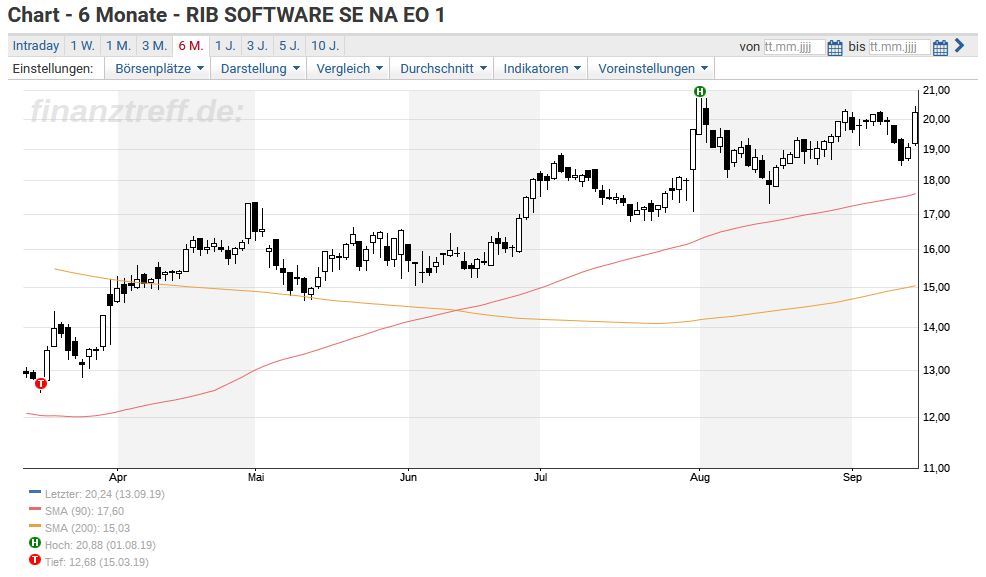
Task: Click legend text 'Letzter: 20,24 (13.09.19)'
Action: 104,494
